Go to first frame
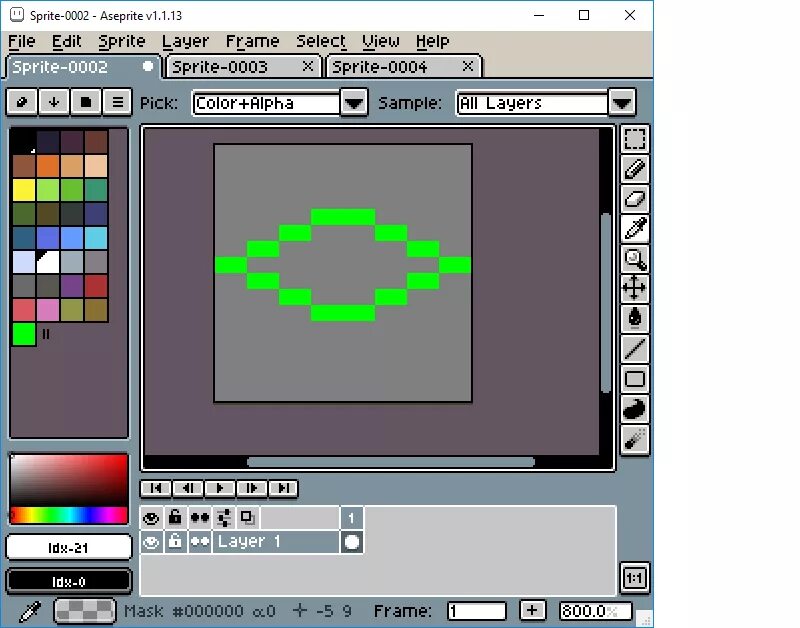Image resolution: width=800 pixels, height=628 pixels. [156, 488]
